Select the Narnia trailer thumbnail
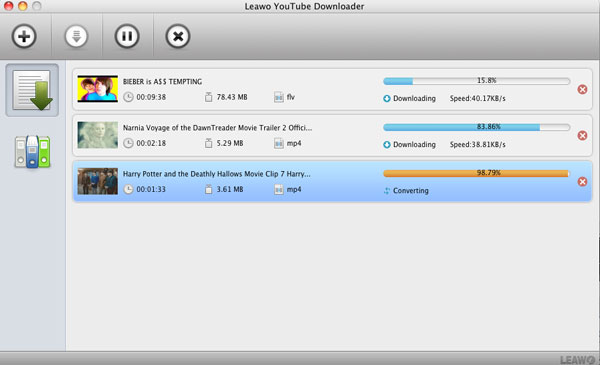Image resolution: width=600 pixels, height=365 pixels. tap(98, 135)
